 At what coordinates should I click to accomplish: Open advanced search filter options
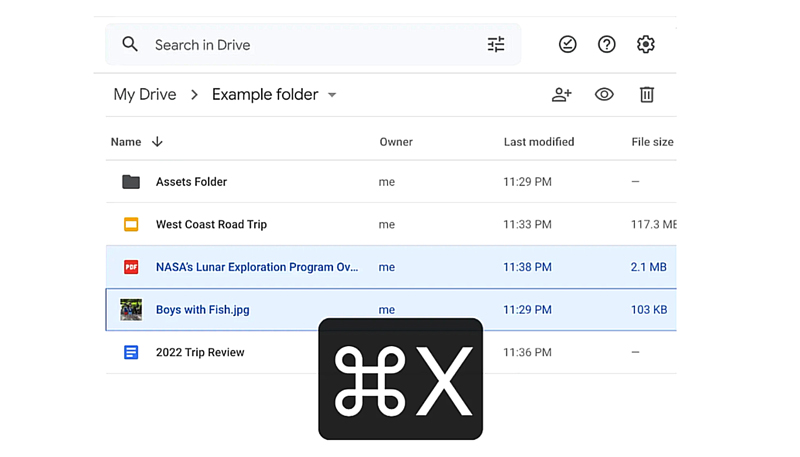click(496, 44)
